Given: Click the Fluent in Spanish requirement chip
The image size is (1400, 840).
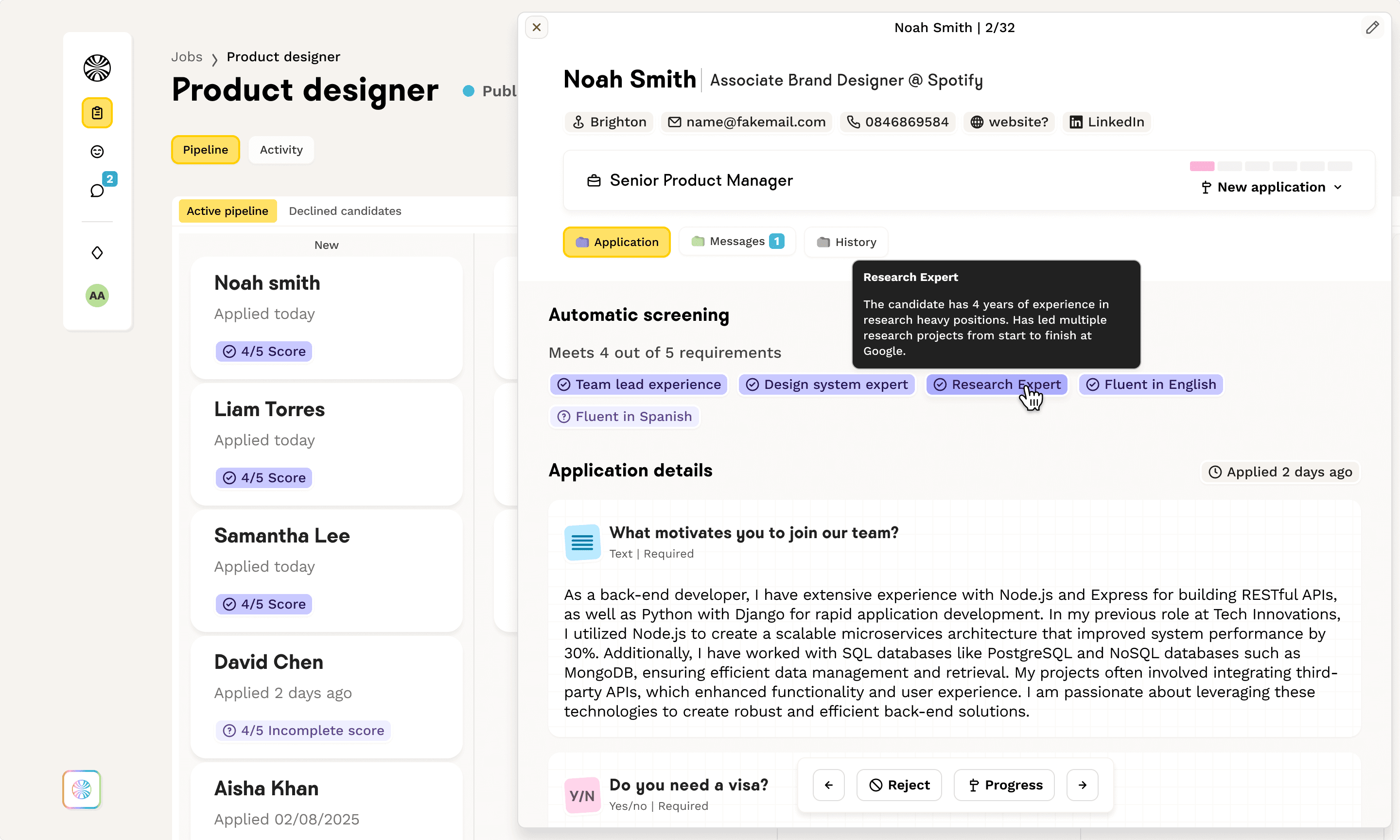Looking at the screenshot, I should [625, 417].
